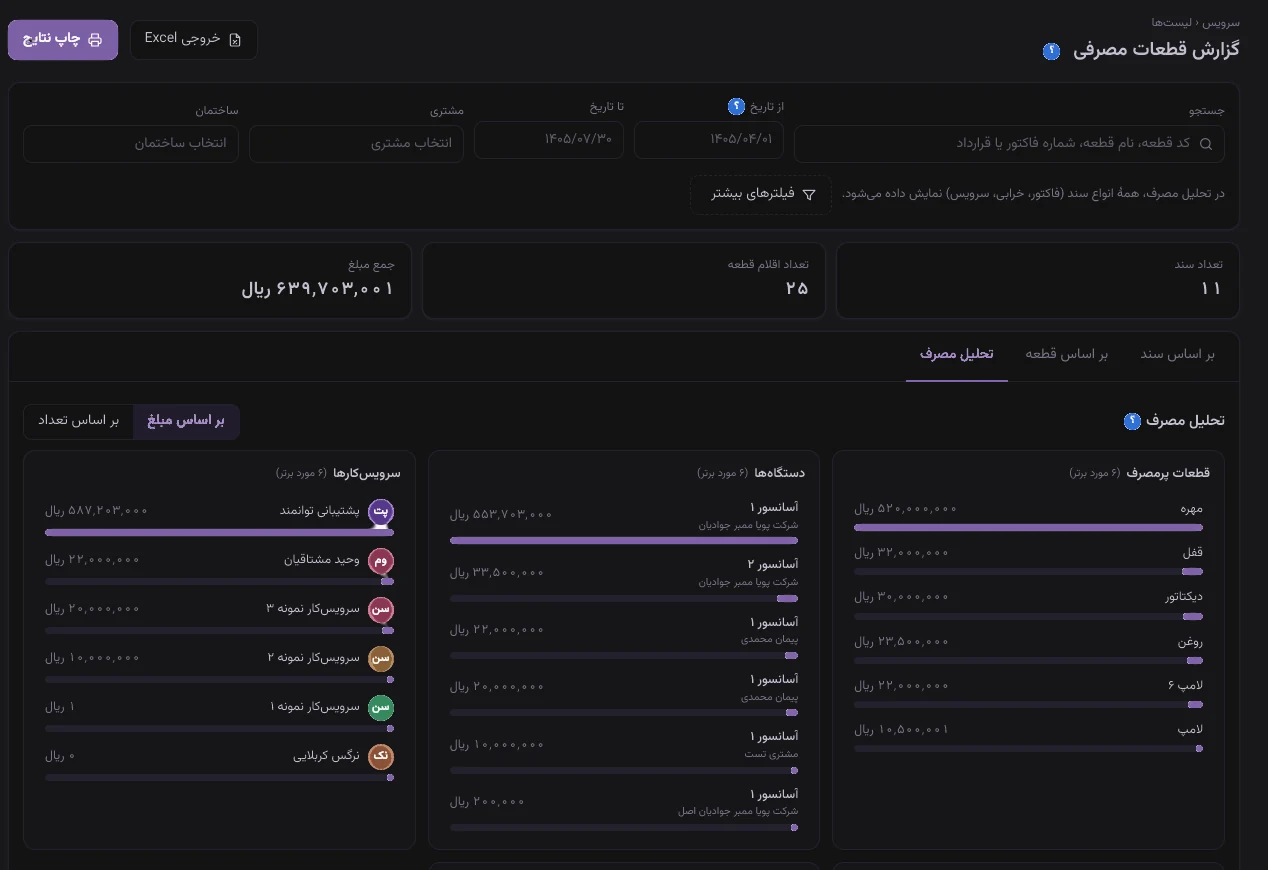This screenshot has width=1268, height=870.
Task: Click the green سن avatar of سرویس‌کار نمونه ۱
Action: [380, 708]
